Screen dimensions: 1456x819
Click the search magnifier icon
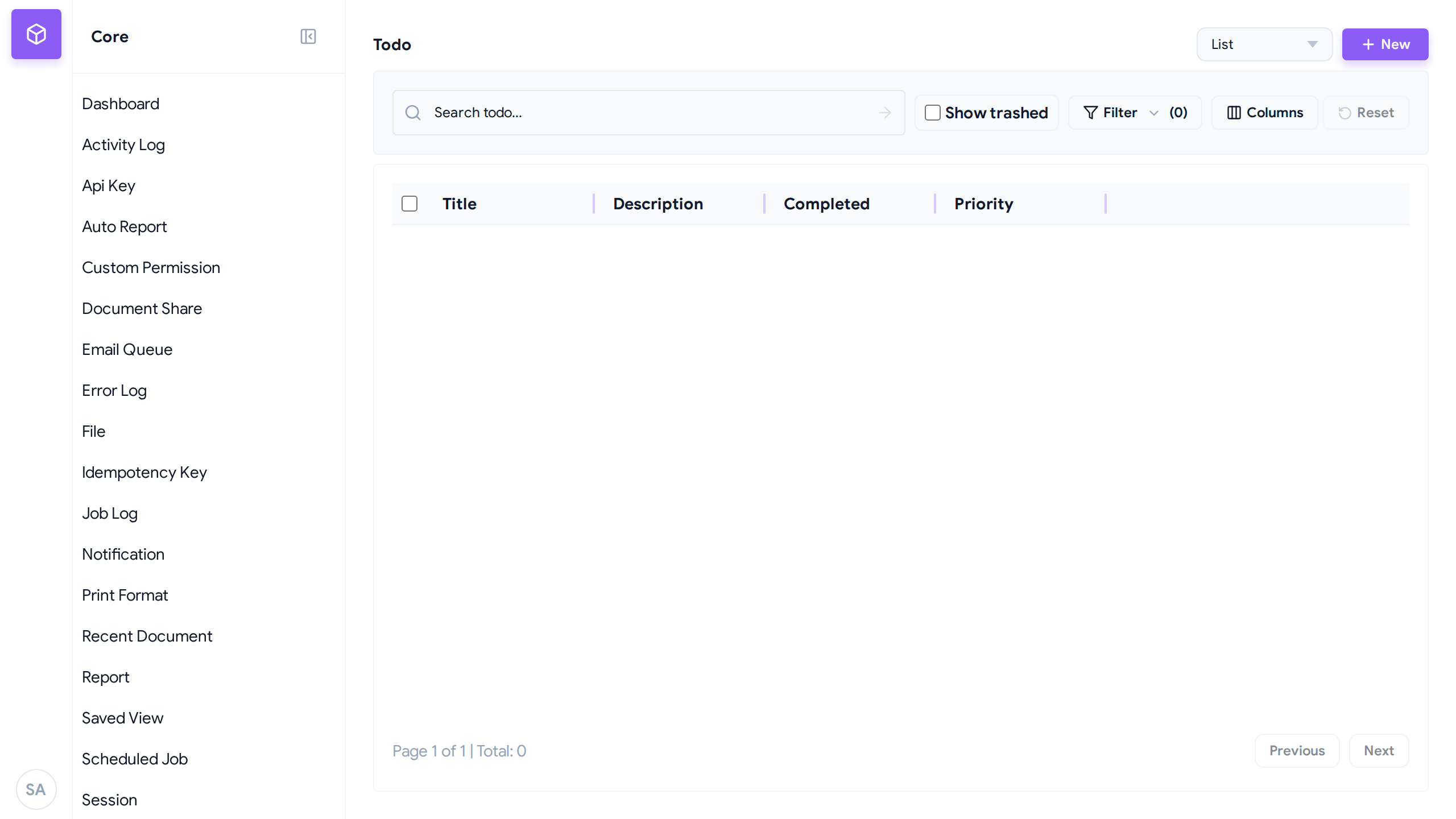[413, 113]
